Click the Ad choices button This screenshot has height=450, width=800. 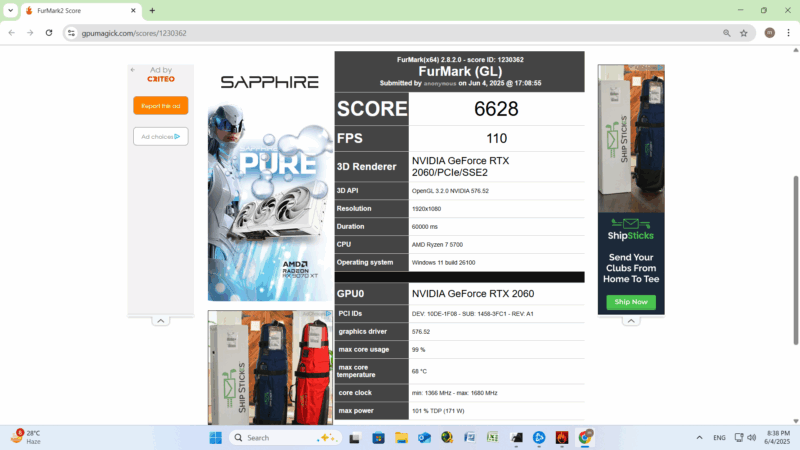tap(161, 136)
